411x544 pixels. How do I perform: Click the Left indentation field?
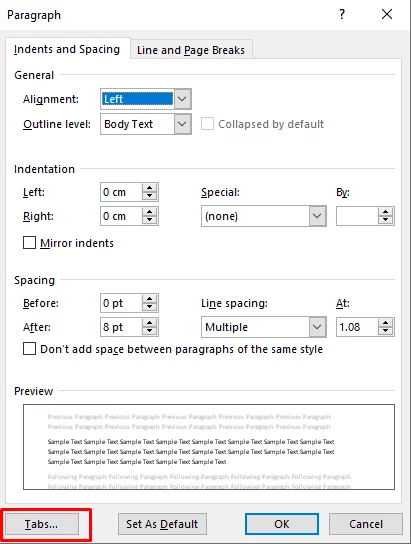(x=121, y=192)
